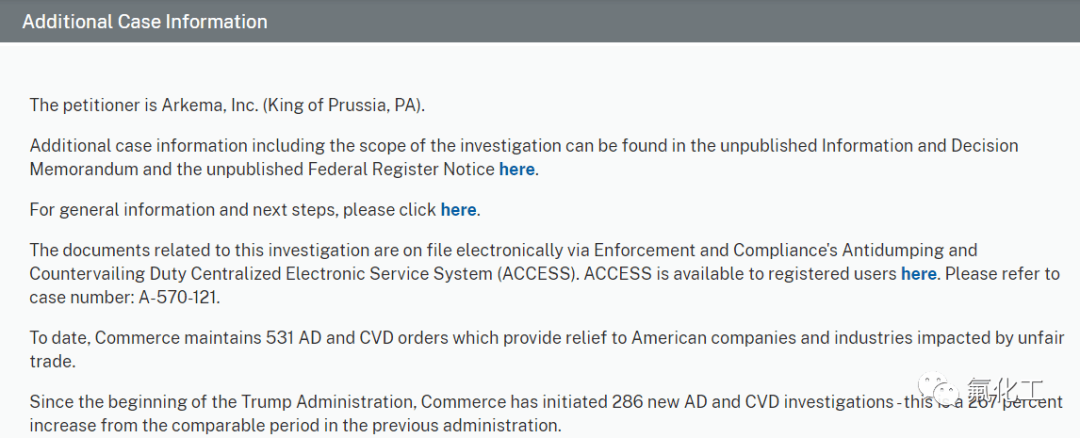Click the "Enforcement and Compliance's Antidumping" phrase
The image size is (1080, 438).
(786, 249)
